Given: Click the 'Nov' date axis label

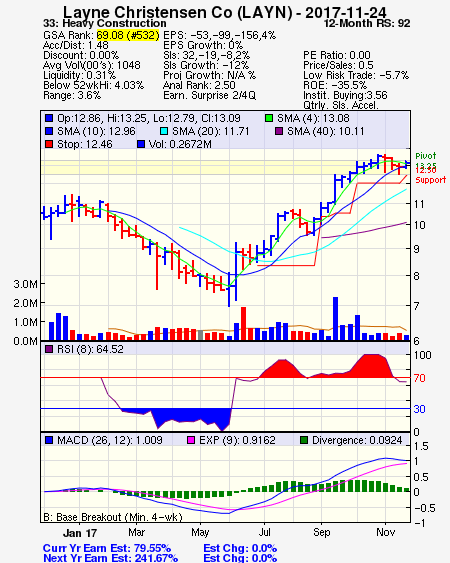Looking at the screenshot, I should 385,532.
